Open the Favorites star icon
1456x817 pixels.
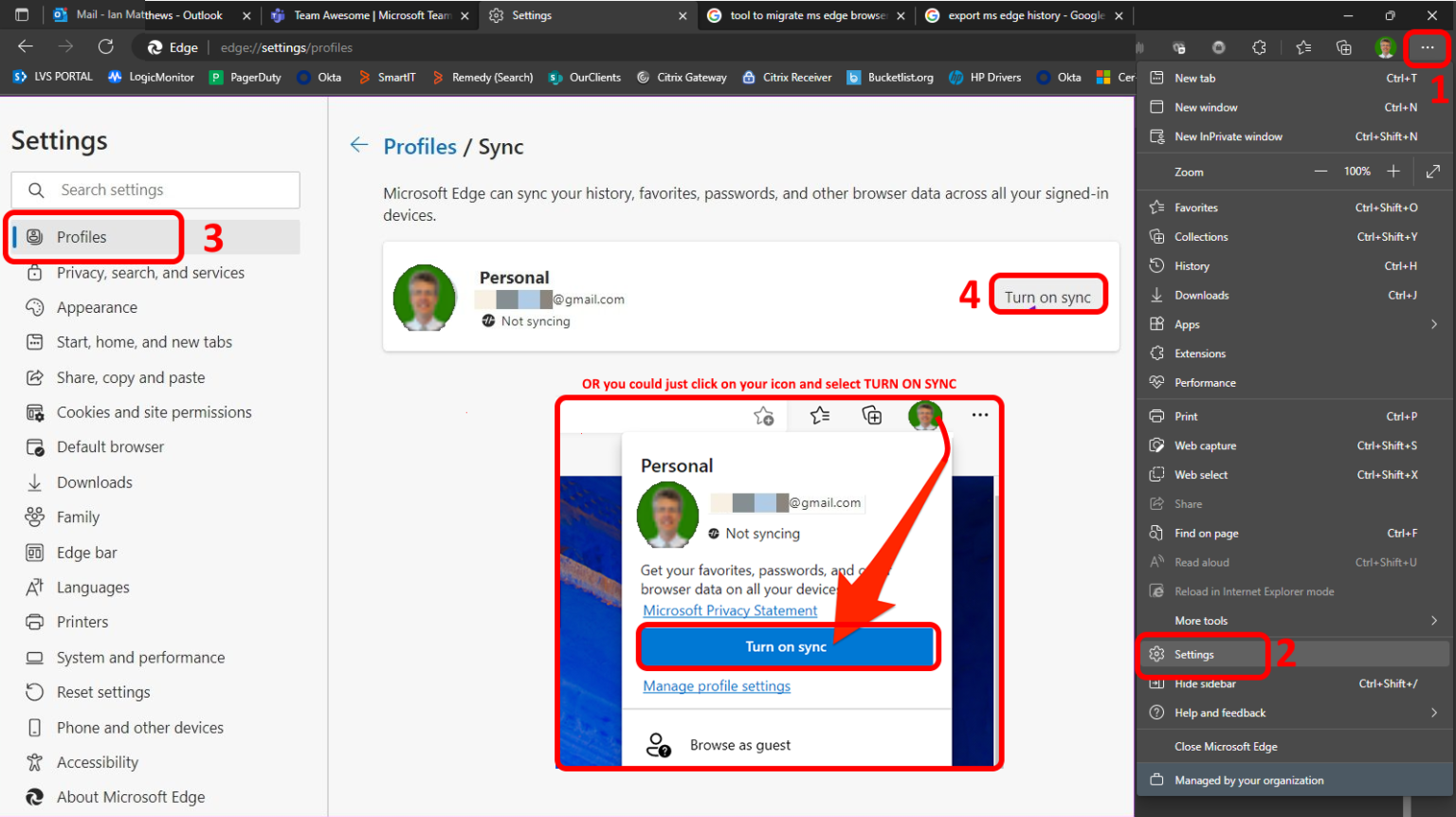(1303, 46)
